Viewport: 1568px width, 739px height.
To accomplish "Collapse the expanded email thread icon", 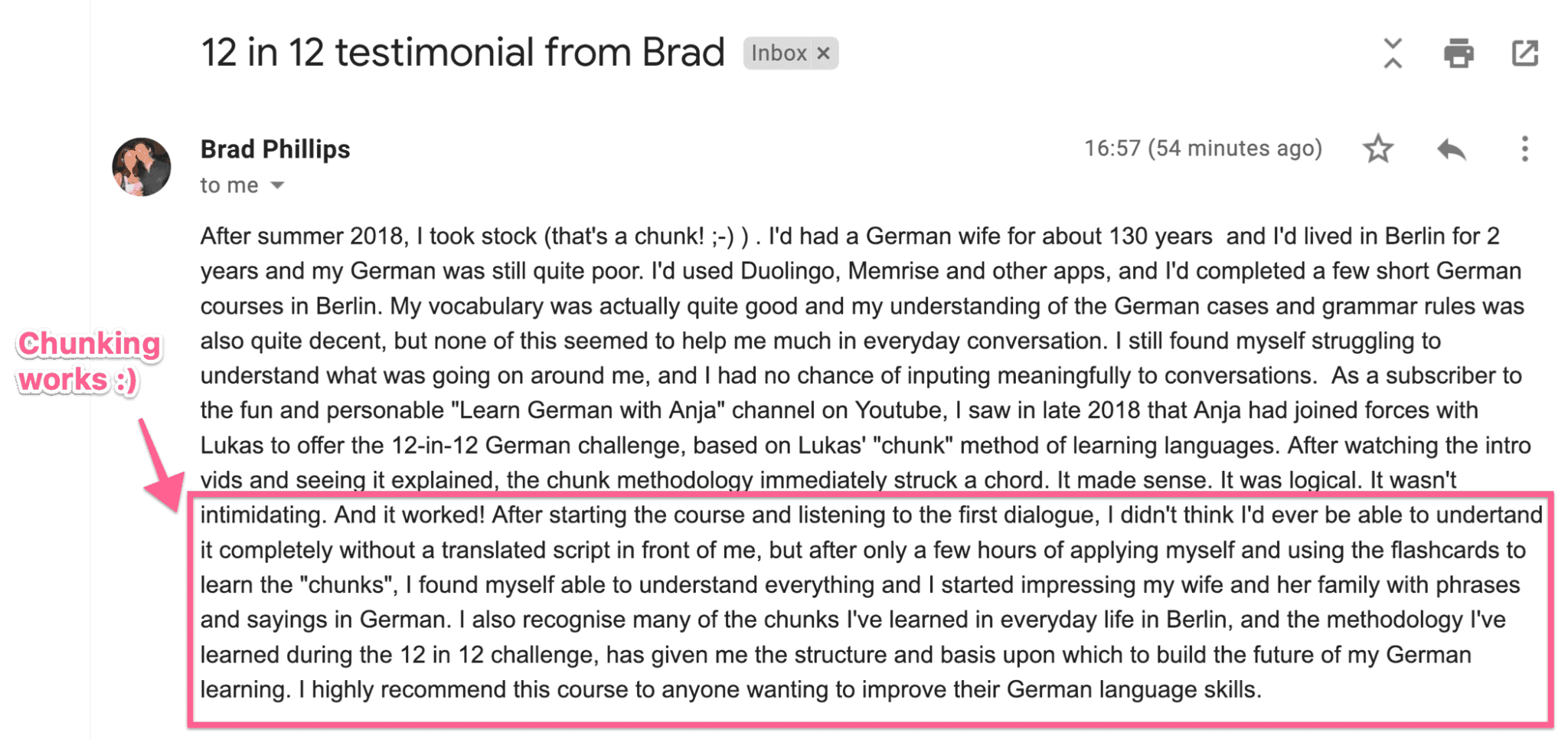I will (1392, 52).
